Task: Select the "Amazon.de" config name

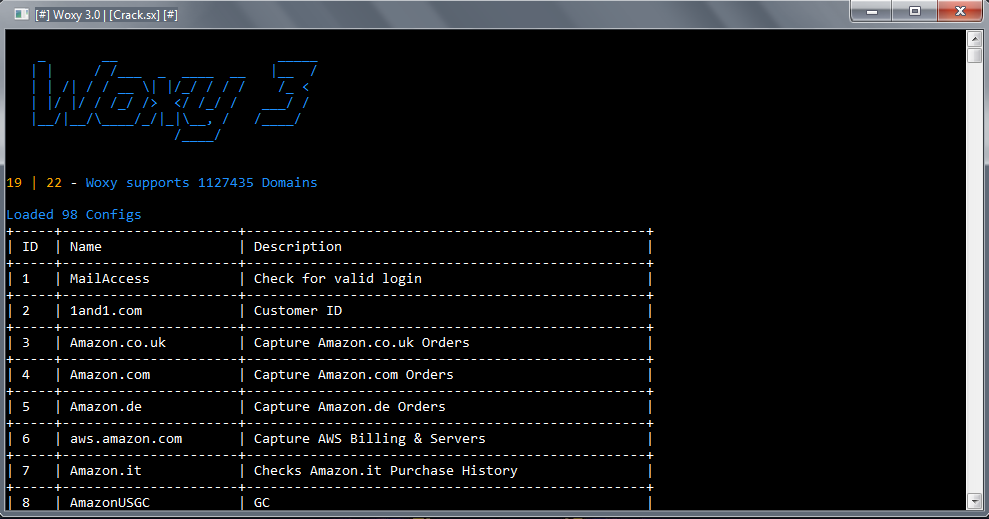Action: click(x=106, y=407)
